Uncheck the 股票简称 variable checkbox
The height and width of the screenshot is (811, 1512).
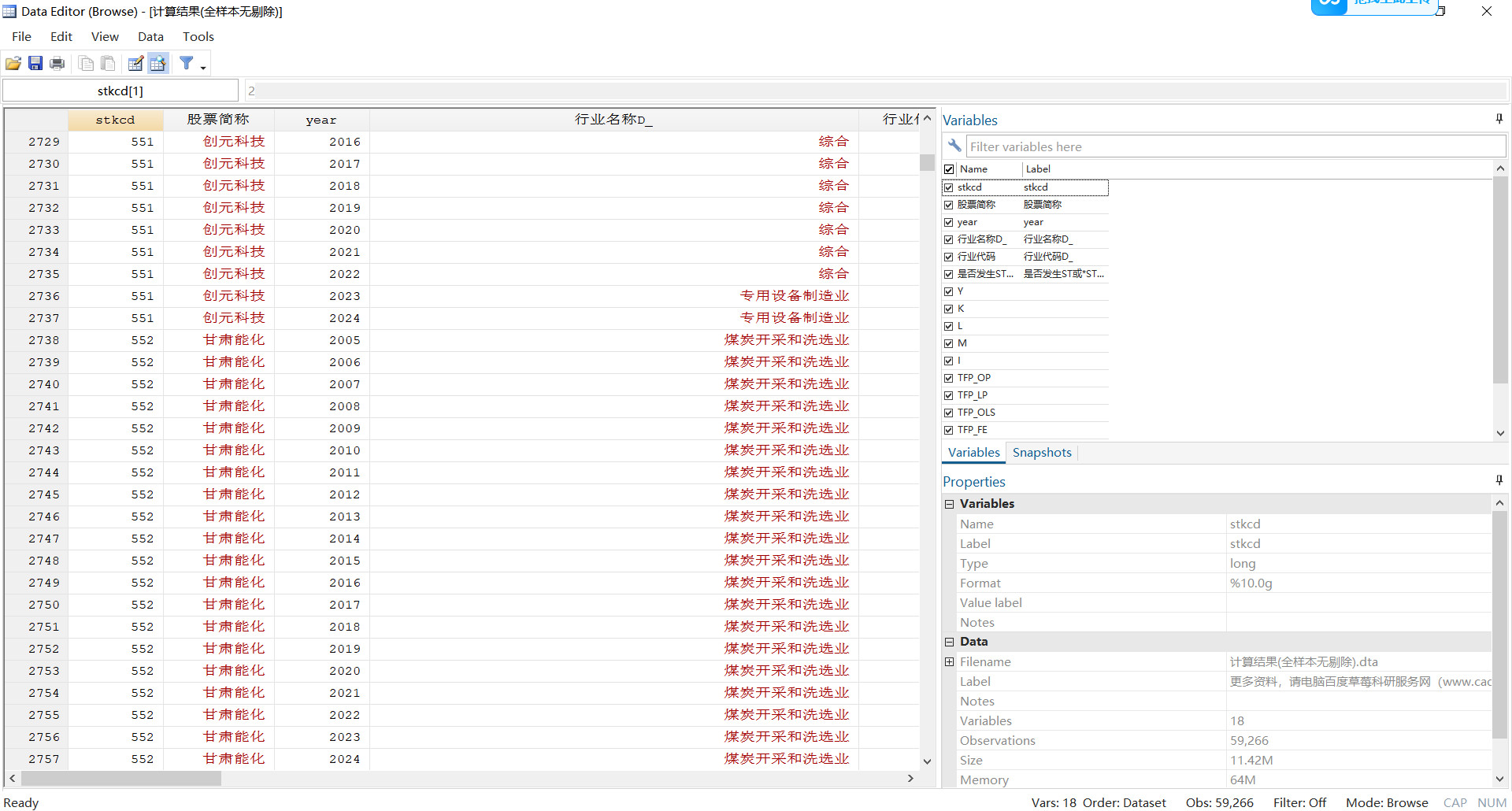(x=949, y=205)
